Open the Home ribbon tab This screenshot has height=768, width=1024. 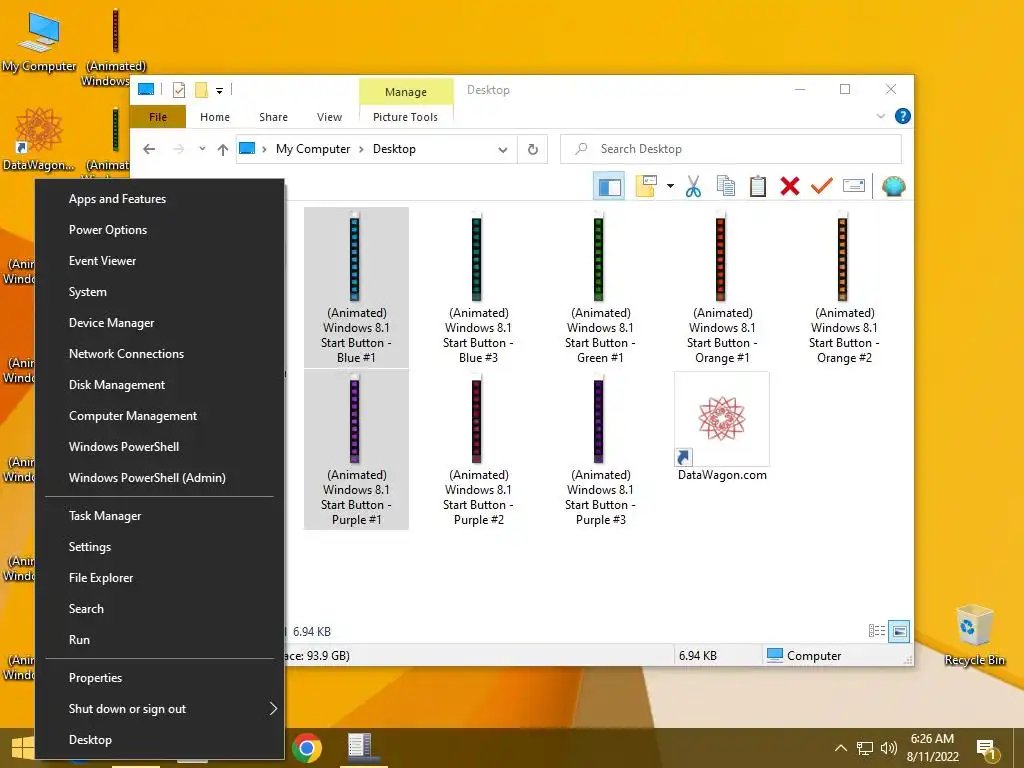point(215,117)
